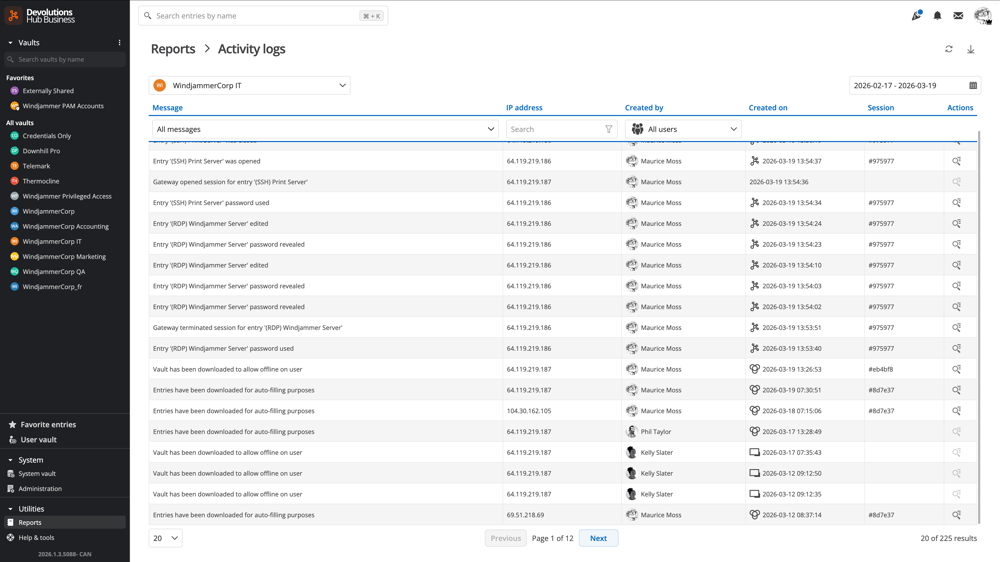1000x562 pixels.
Task: Open the WindjammerCorp Marketing vault
Action: [64, 256]
